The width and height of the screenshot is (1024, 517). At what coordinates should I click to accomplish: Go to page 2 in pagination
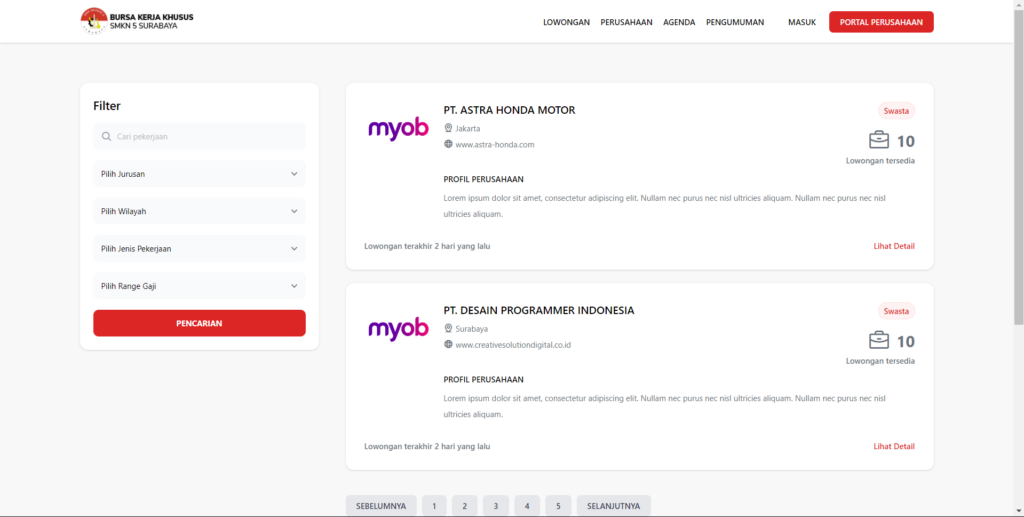[465, 506]
